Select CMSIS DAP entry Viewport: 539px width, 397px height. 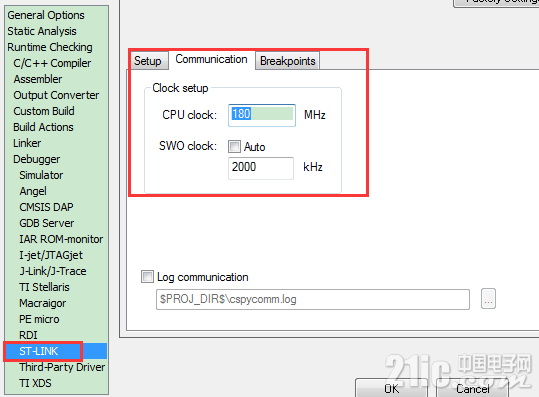46,207
